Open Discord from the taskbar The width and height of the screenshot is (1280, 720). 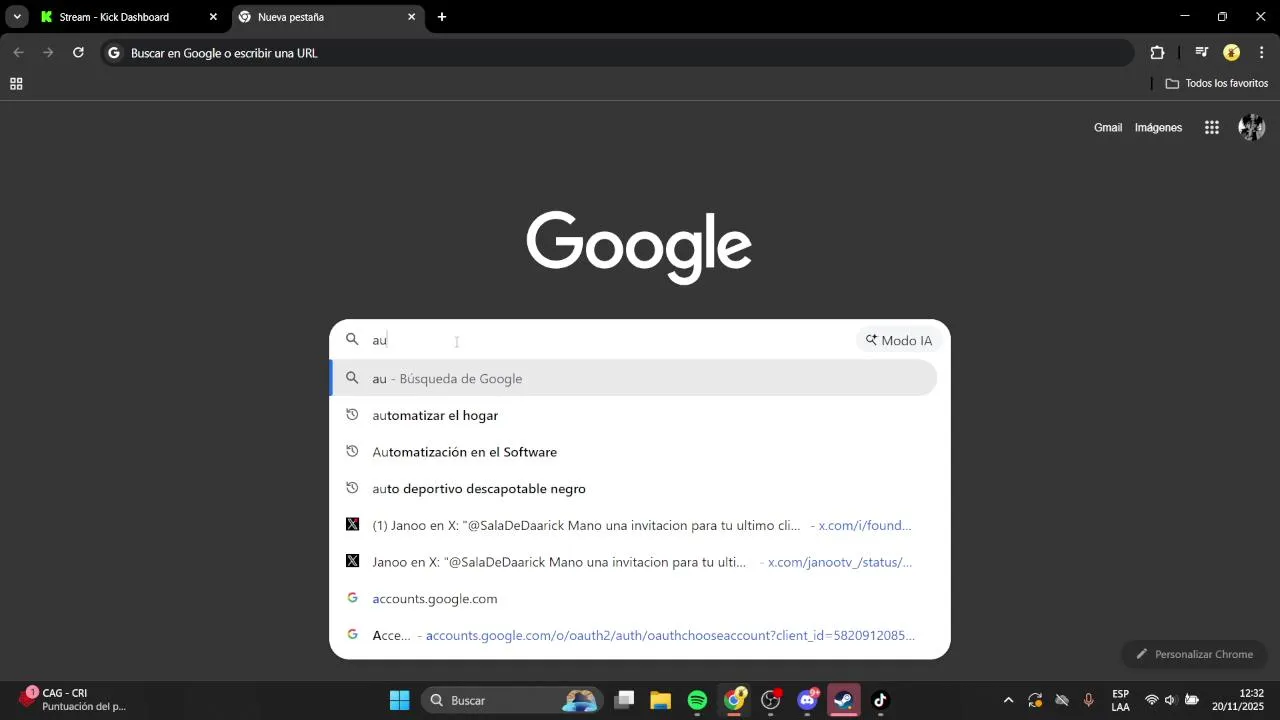coord(808,700)
